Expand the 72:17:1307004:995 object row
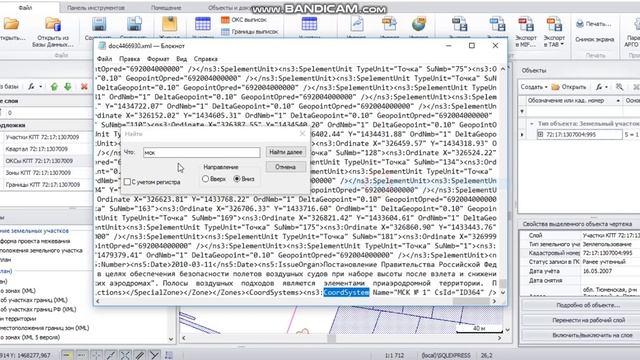Image resolution: width=640 pixels, height=360 pixels. pos(540,134)
